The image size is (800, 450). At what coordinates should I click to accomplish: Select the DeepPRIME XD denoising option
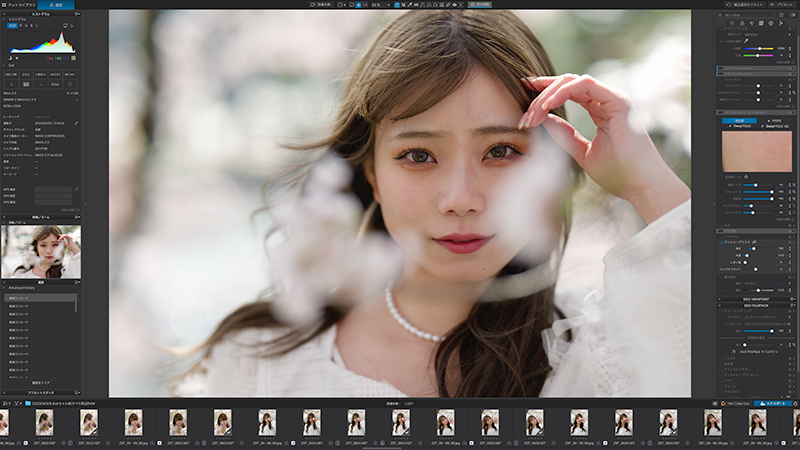(x=775, y=126)
